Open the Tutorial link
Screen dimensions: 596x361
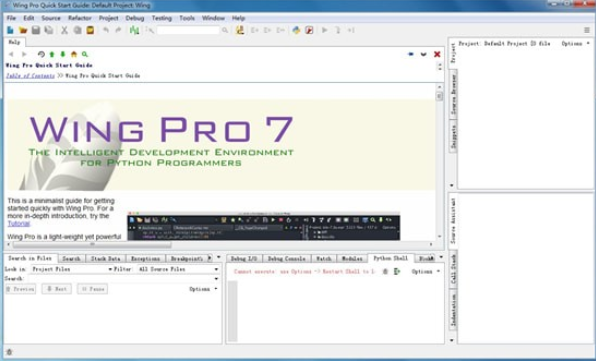pyautogui.click(x=19, y=223)
